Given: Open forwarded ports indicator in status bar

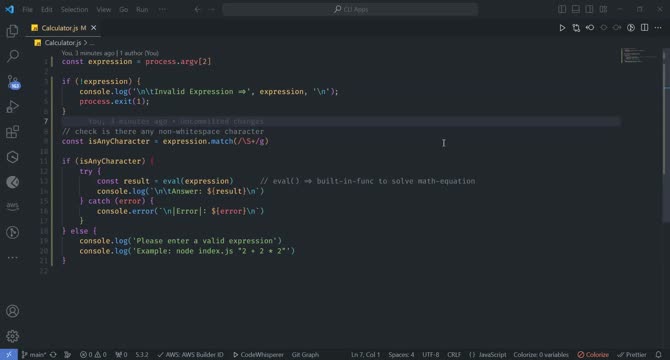Looking at the screenshot, I should click(121, 354).
